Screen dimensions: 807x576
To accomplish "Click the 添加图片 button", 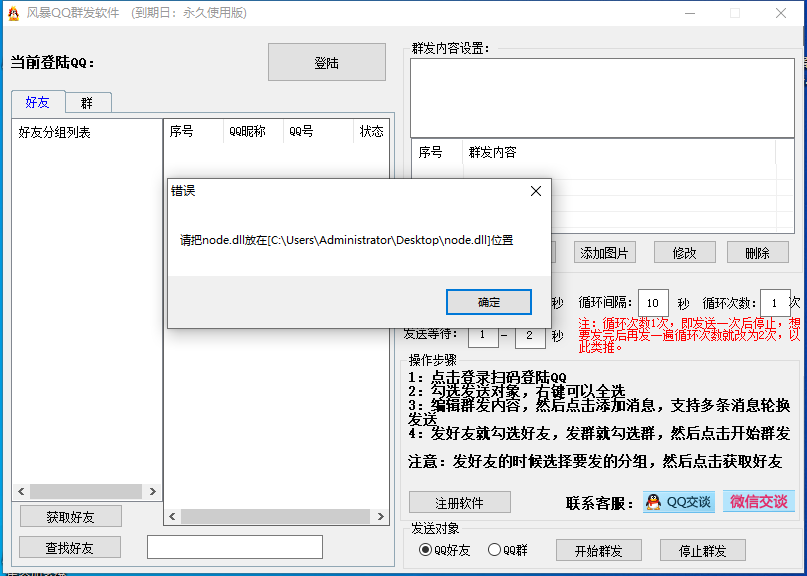I will [x=604, y=253].
